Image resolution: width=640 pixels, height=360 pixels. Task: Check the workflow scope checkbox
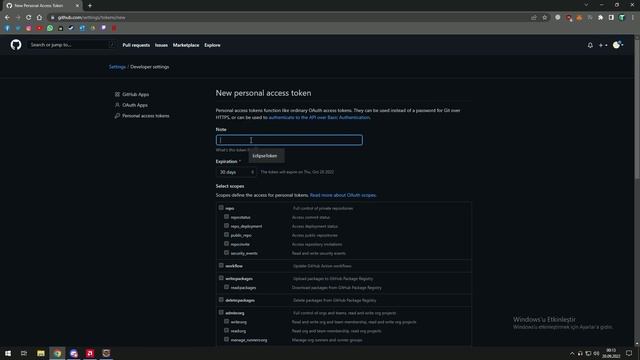pyautogui.click(x=221, y=265)
